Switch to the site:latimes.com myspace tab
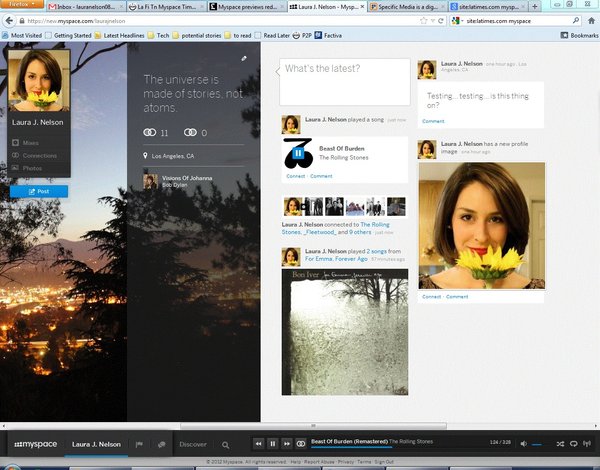This screenshot has width=600, height=470. pyautogui.click(x=488, y=7)
